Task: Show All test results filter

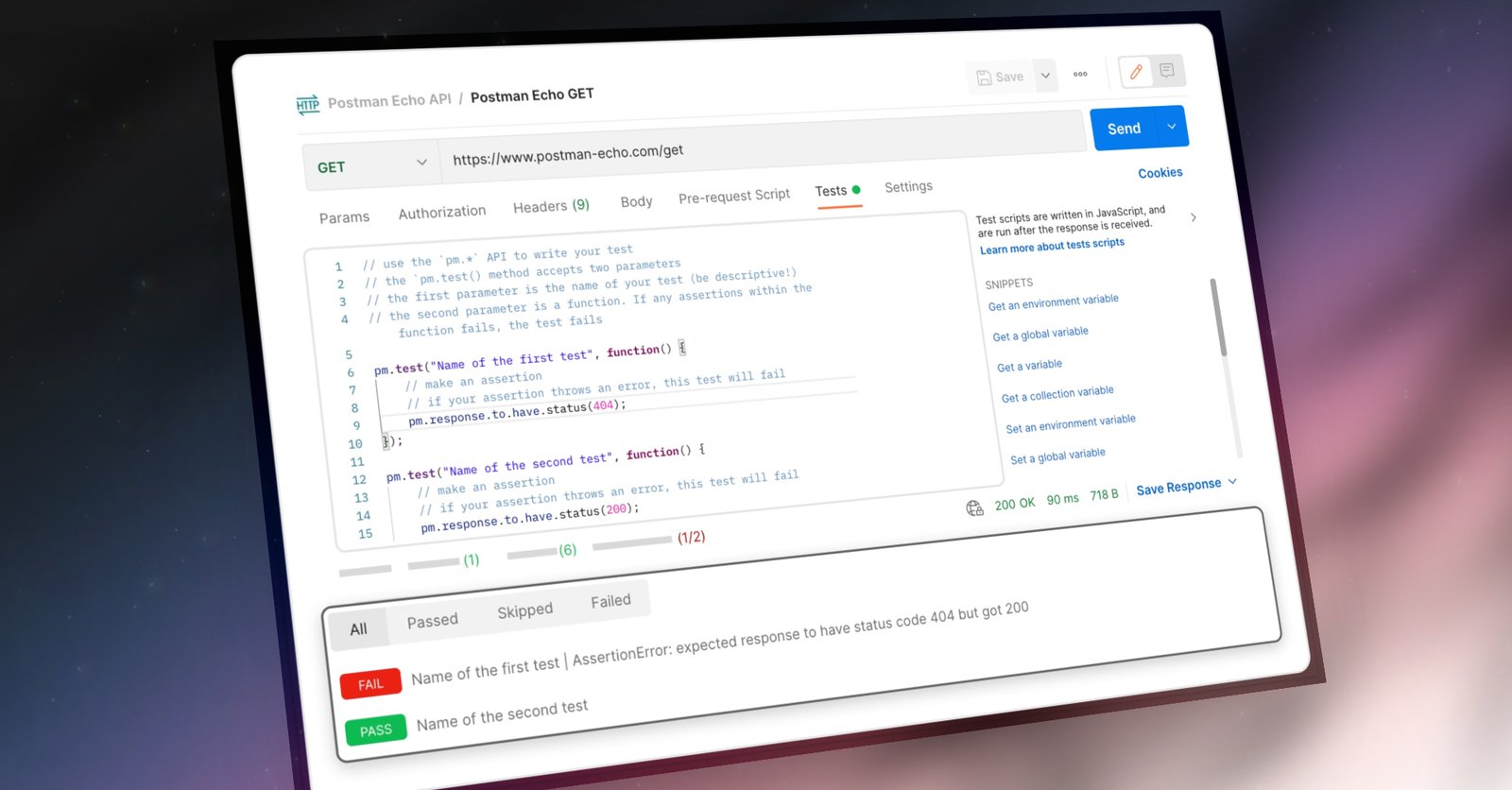Action: 358,628
